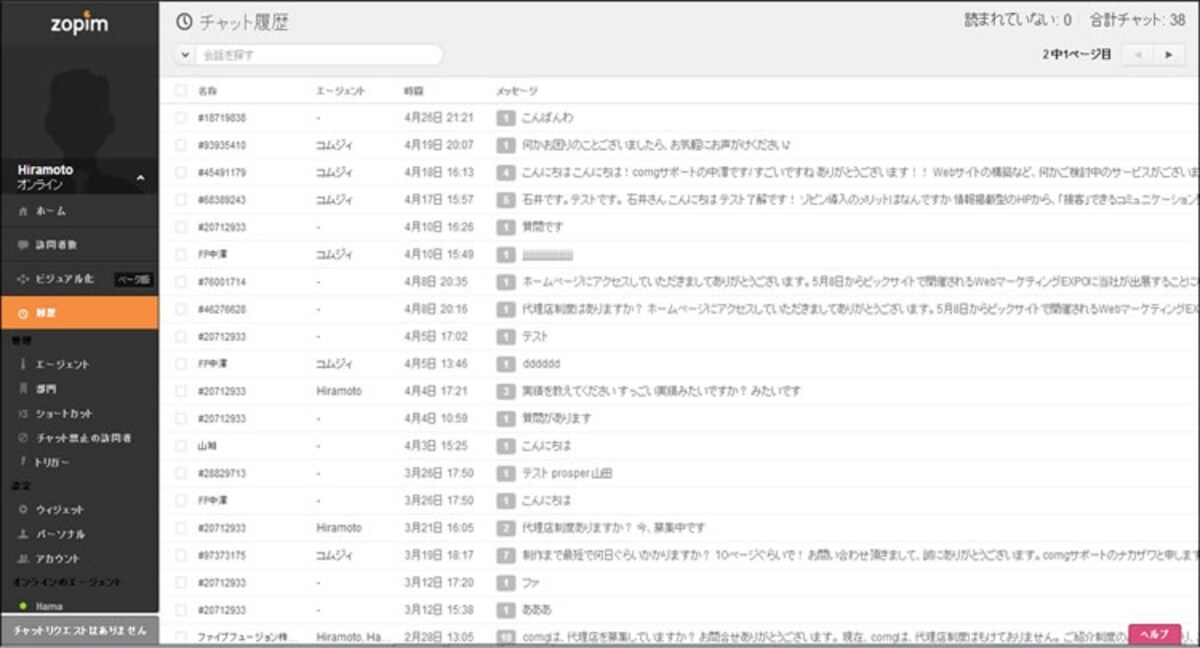The height and width of the screenshot is (648, 1200).
Task: Open Hiramoto chat dated 4月4日 17:21
Action: 679,391
